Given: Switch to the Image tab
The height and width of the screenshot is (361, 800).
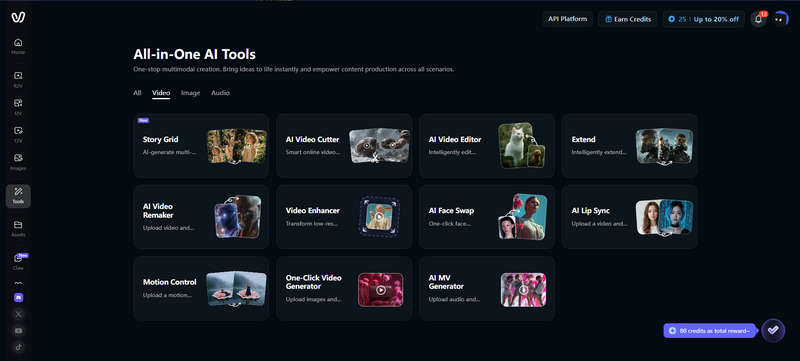Looking at the screenshot, I should tap(190, 93).
